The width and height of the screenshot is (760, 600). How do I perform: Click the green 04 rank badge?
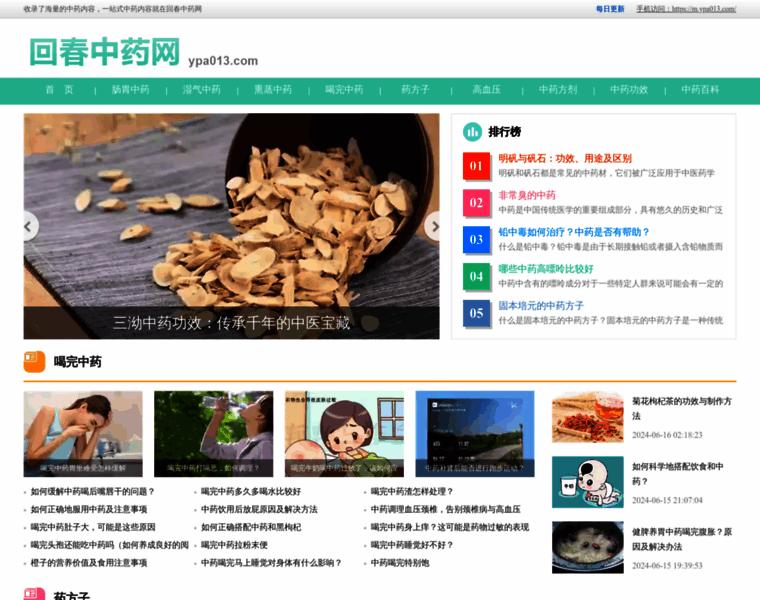tap(476, 276)
